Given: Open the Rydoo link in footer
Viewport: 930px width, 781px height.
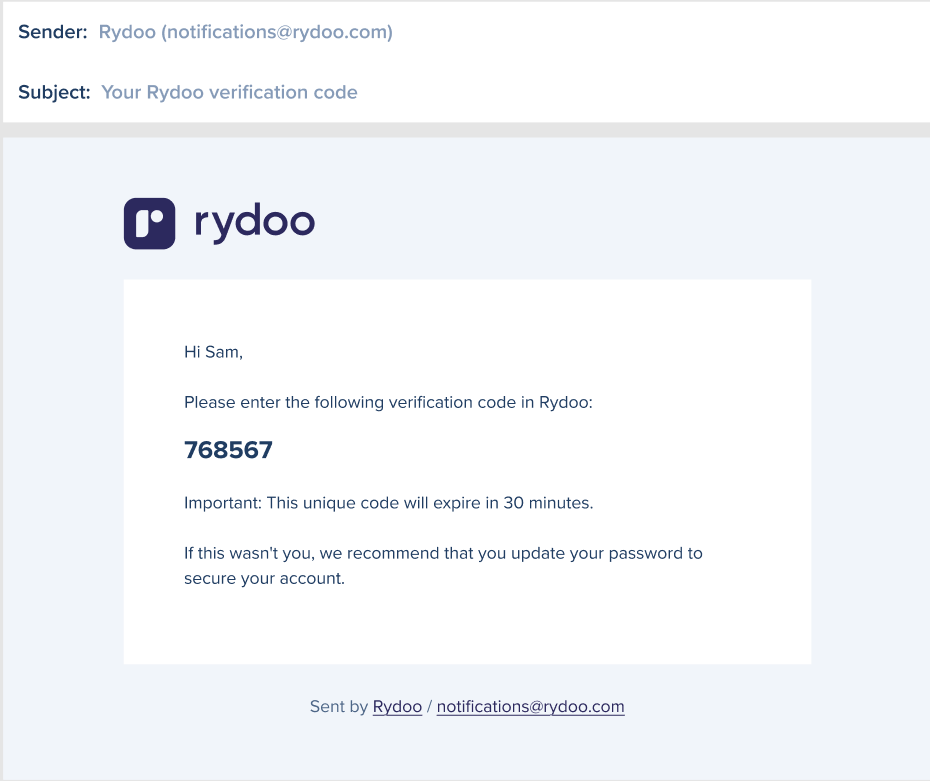Looking at the screenshot, I should pos(397,707).
